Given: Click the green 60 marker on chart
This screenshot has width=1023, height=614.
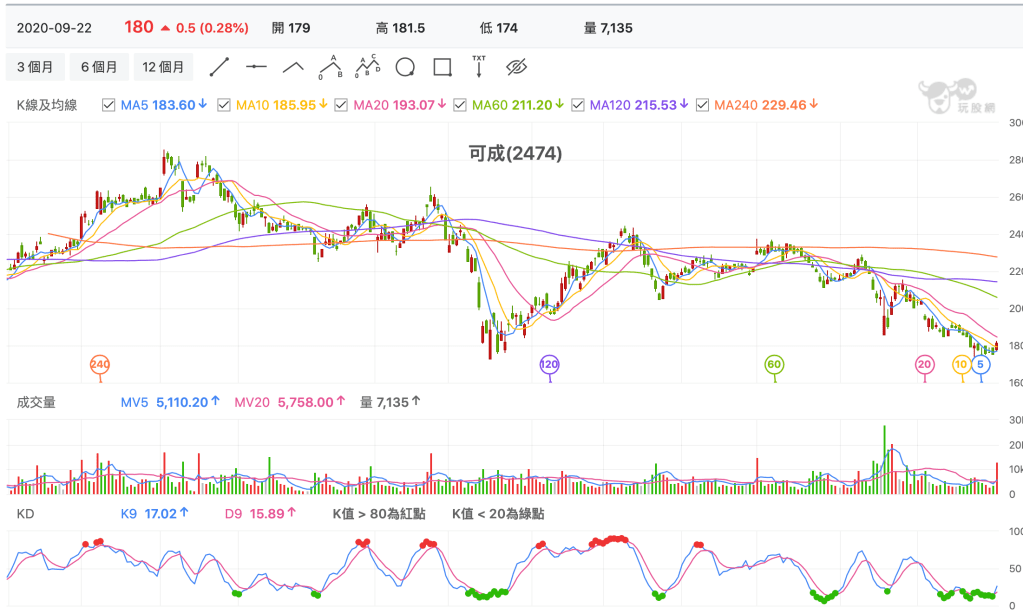Looking at the screenshot, I should click(774, 365).
